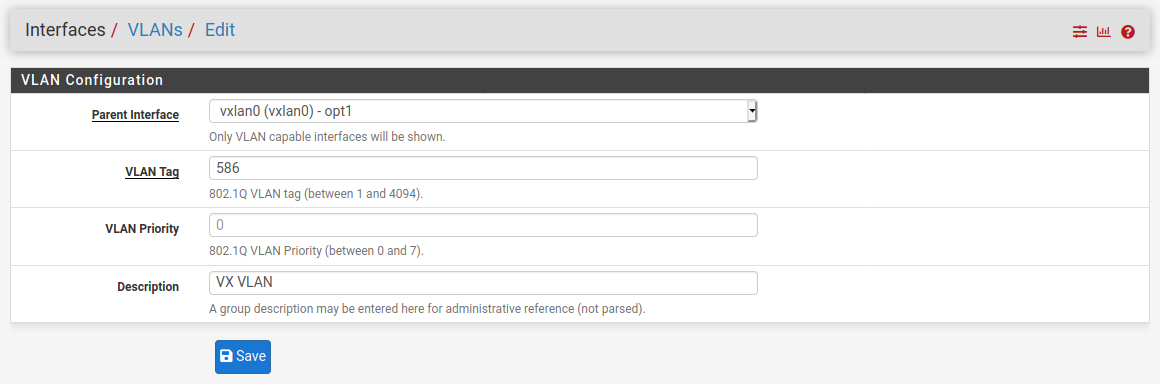Click the VLAN Configuration panel header
1160x384 pixels.
579,80
